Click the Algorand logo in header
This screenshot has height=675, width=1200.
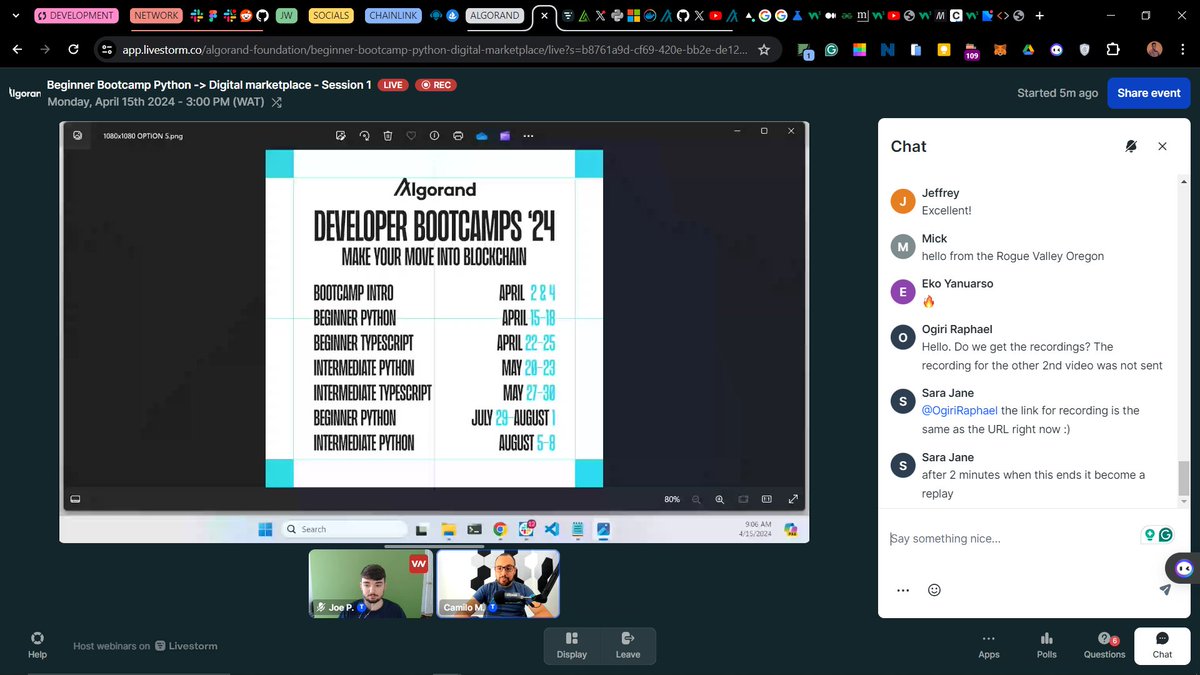point(24,93)
